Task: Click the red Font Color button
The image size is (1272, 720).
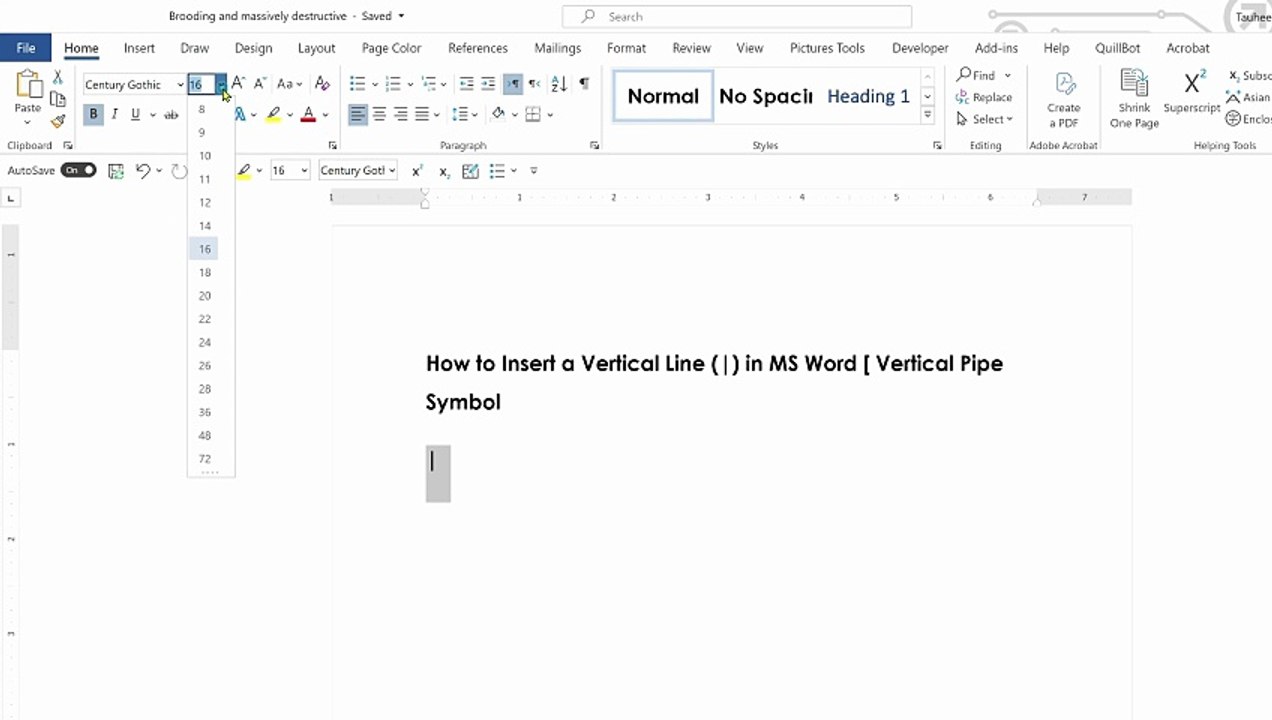Action: click(308, 115)
